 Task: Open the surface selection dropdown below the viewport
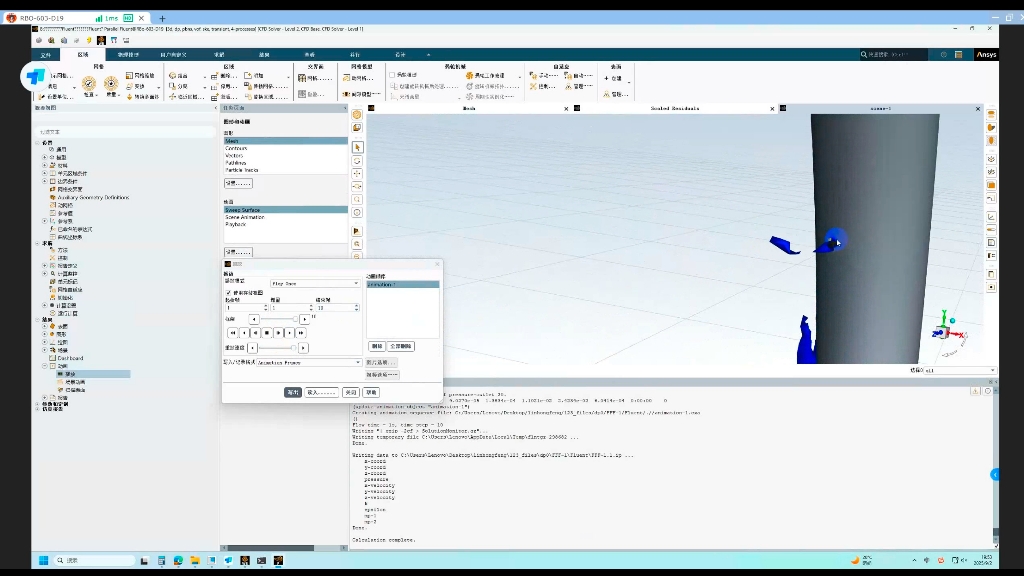pyautogui.click(x=959, y=370)
